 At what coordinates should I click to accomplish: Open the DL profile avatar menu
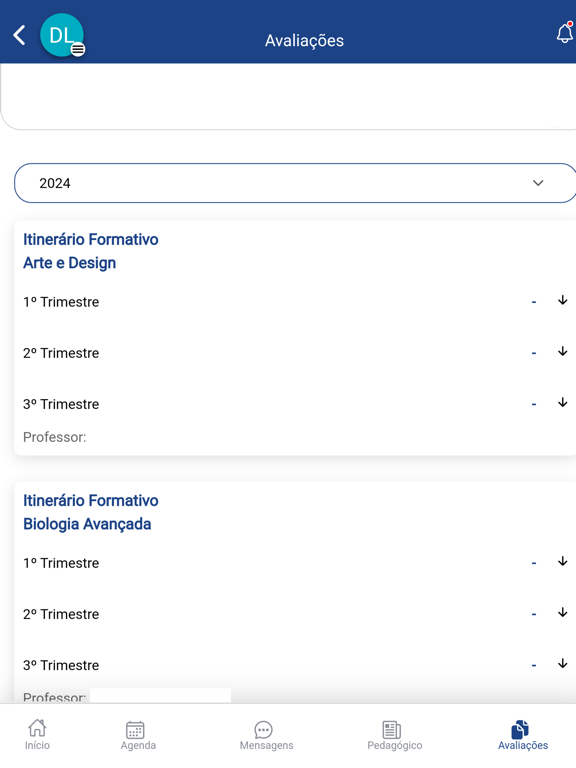(x=62, y=35)
